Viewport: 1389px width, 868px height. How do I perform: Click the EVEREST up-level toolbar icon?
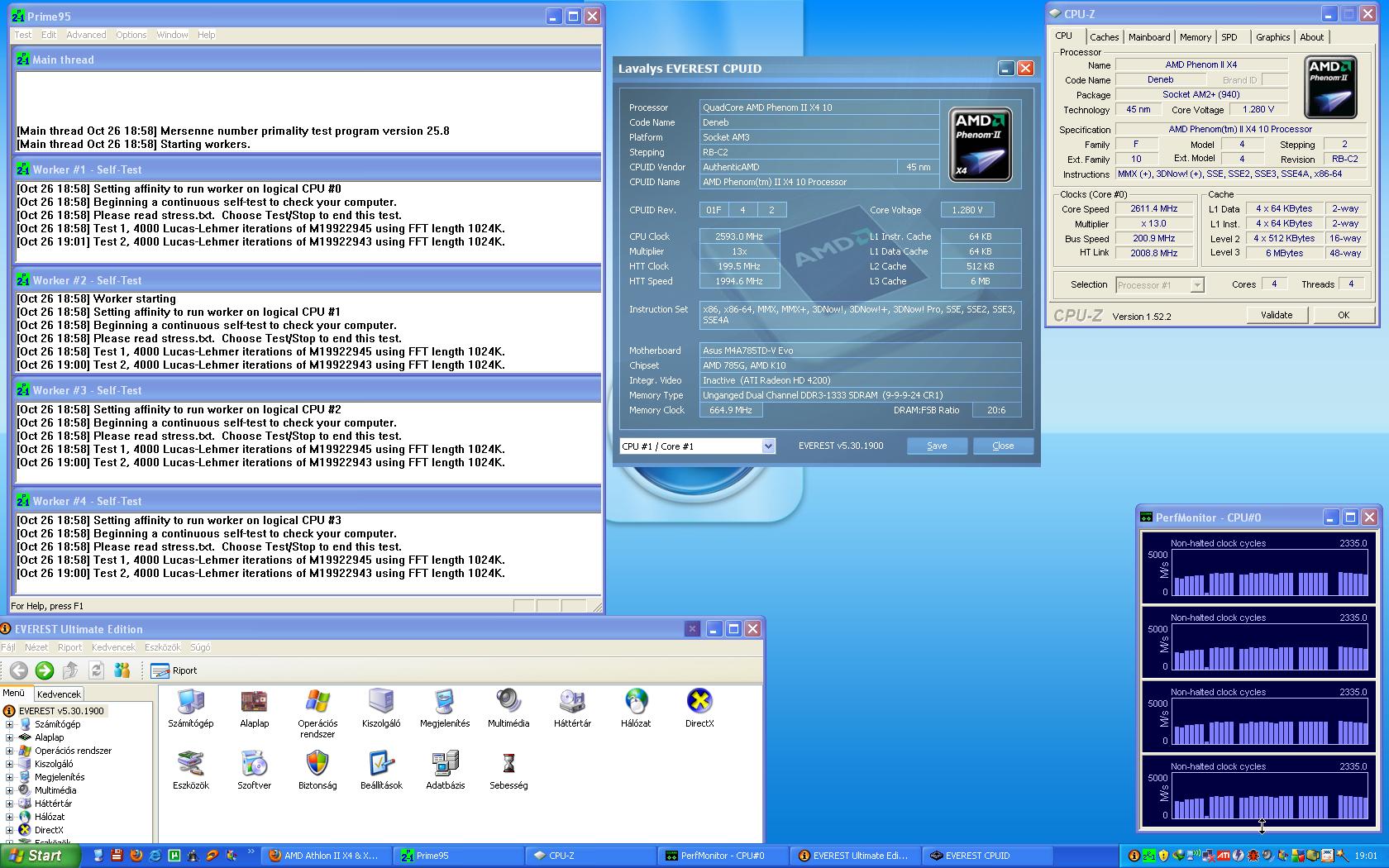(70, 670)
